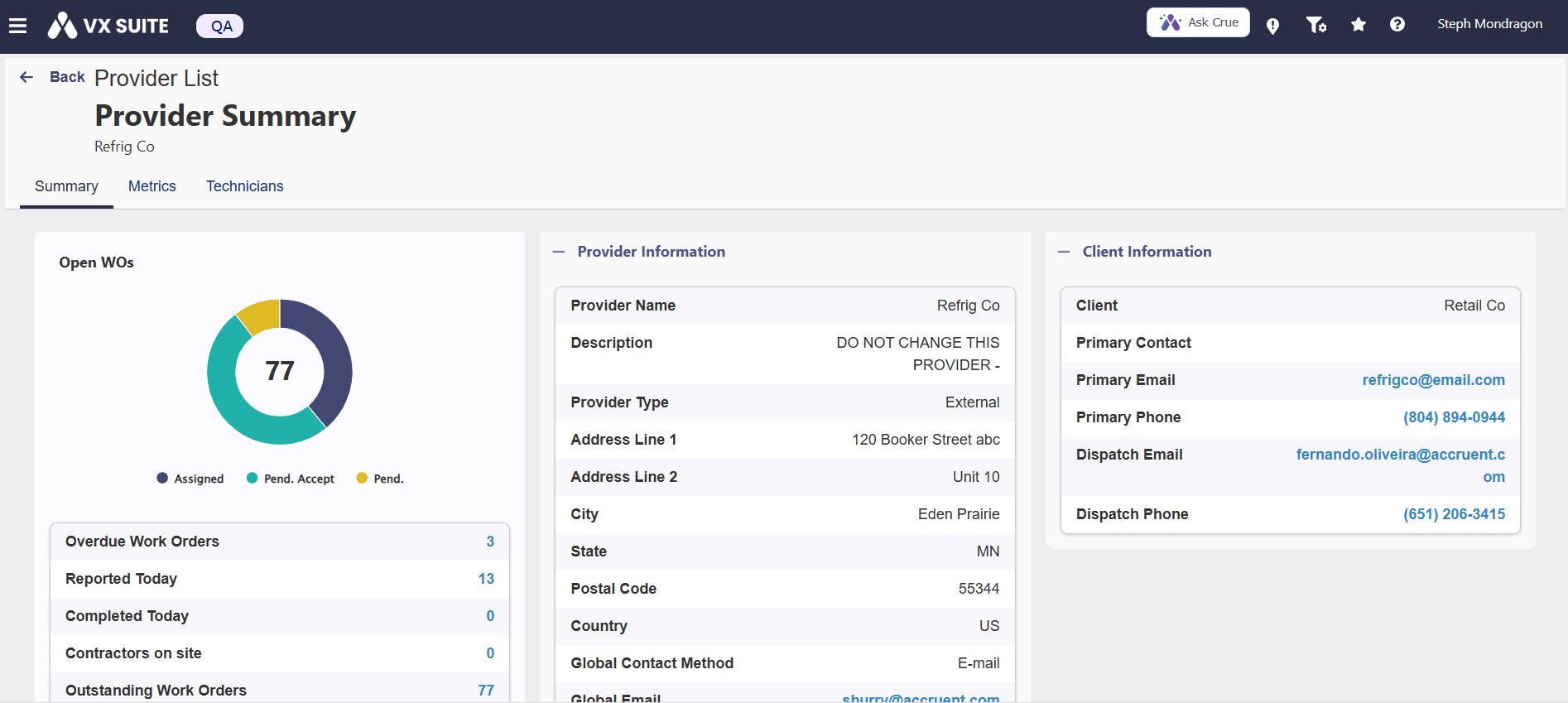The height and width of the screenshot is (703, 1568).
Task: Open the filter settings icon
Action: coord(1315,25)
